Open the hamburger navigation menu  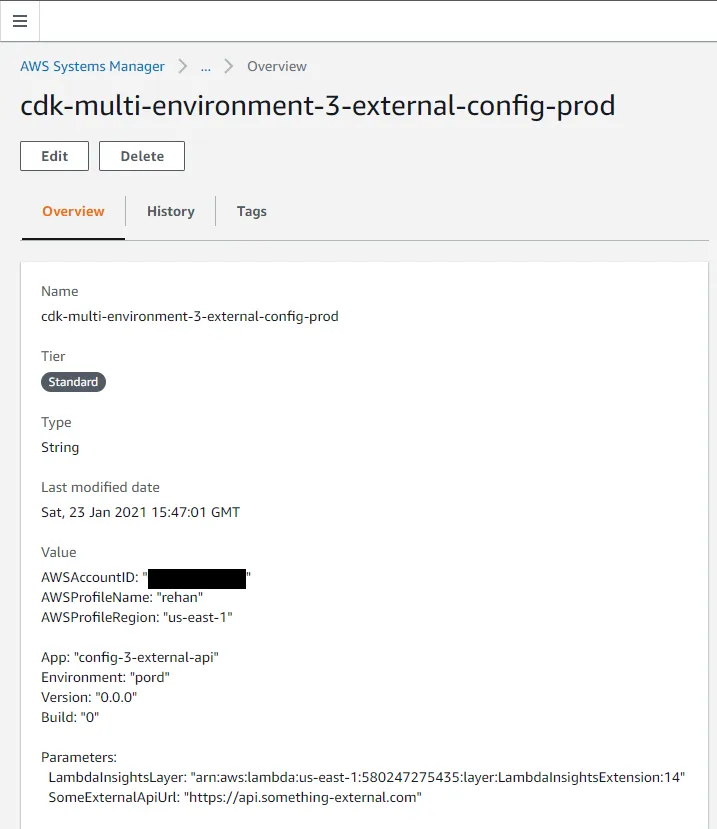pyautogui.click(x=20, y=21)
